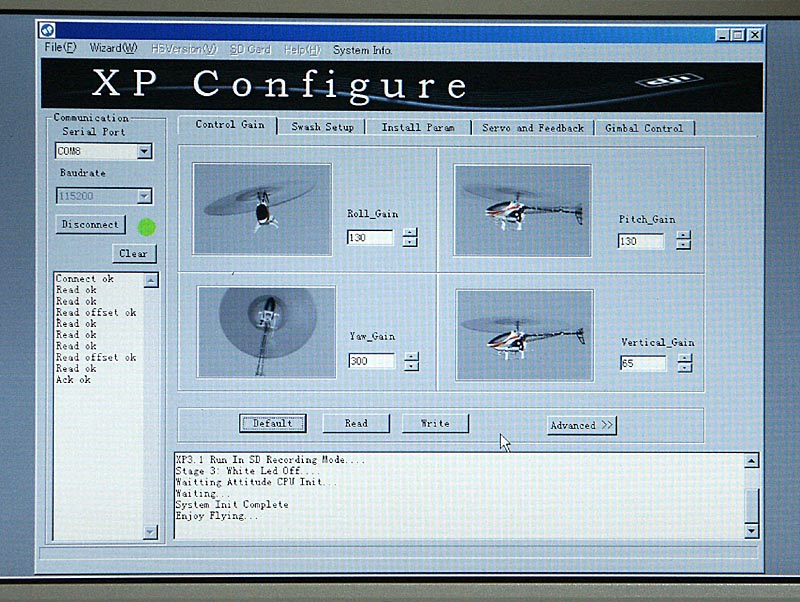This screenshot has width=800, height=602.
Task: Open the Wizard menu
Action: [111, 49]
